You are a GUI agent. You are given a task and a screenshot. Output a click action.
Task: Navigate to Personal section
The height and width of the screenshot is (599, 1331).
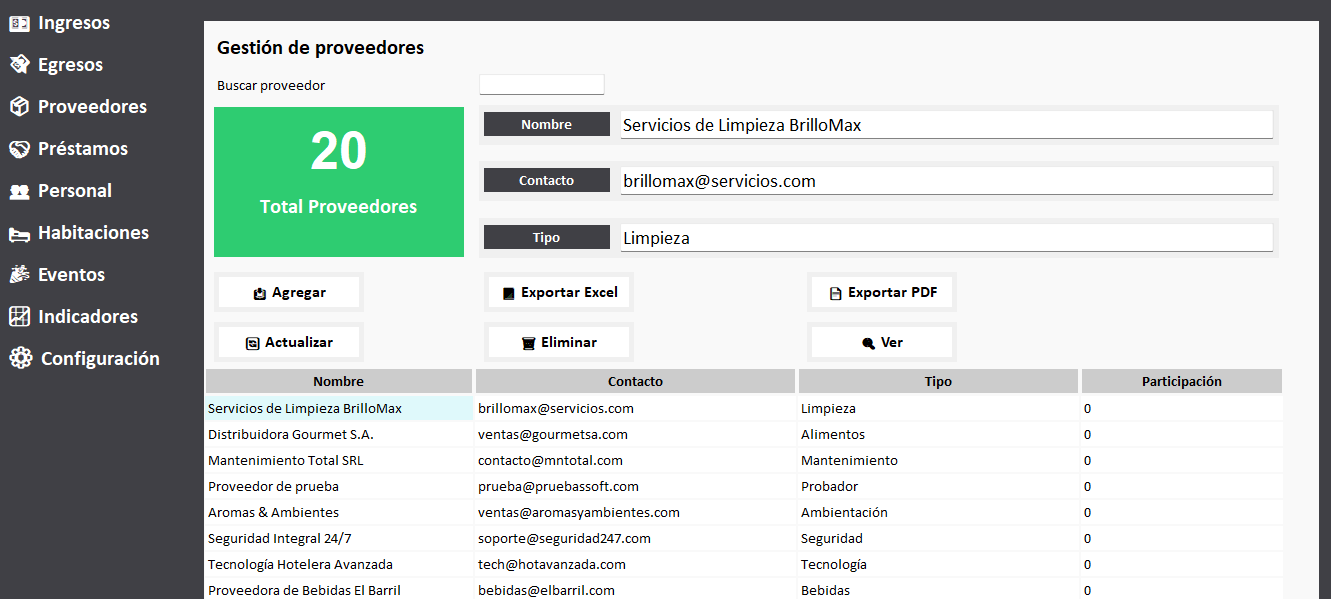click(x=75, y=191)
